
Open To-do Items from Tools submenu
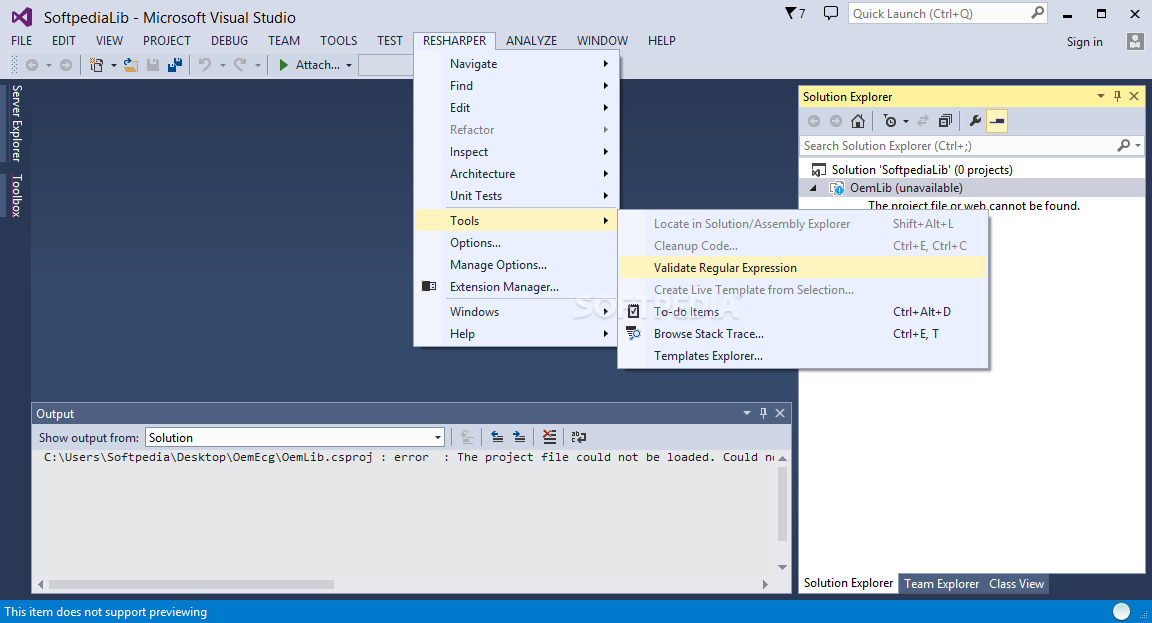tap(803, 312)
